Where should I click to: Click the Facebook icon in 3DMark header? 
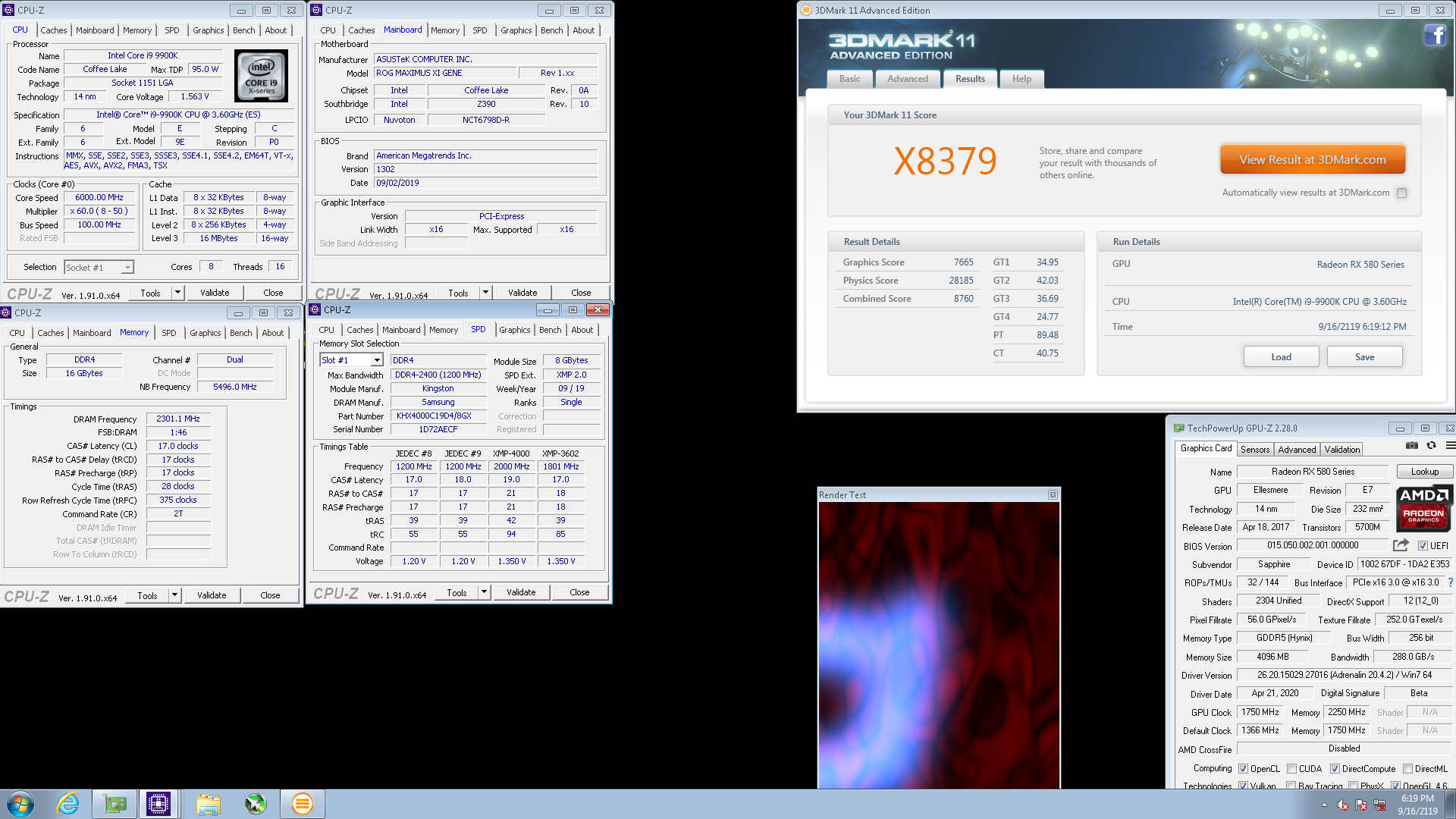[x=1435, y=36]
